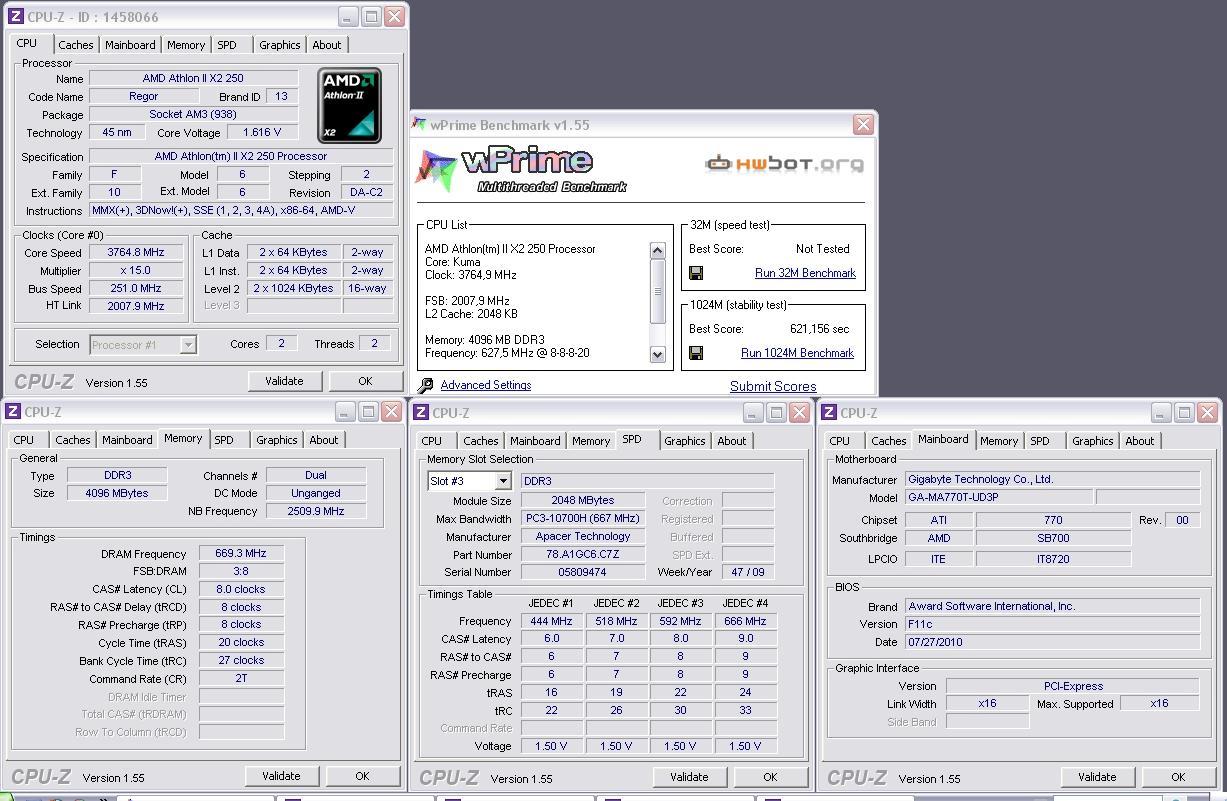The image size is (1227, 801).
Task: Open About tab in top CPU-Z window
Action: pos(327,45)
